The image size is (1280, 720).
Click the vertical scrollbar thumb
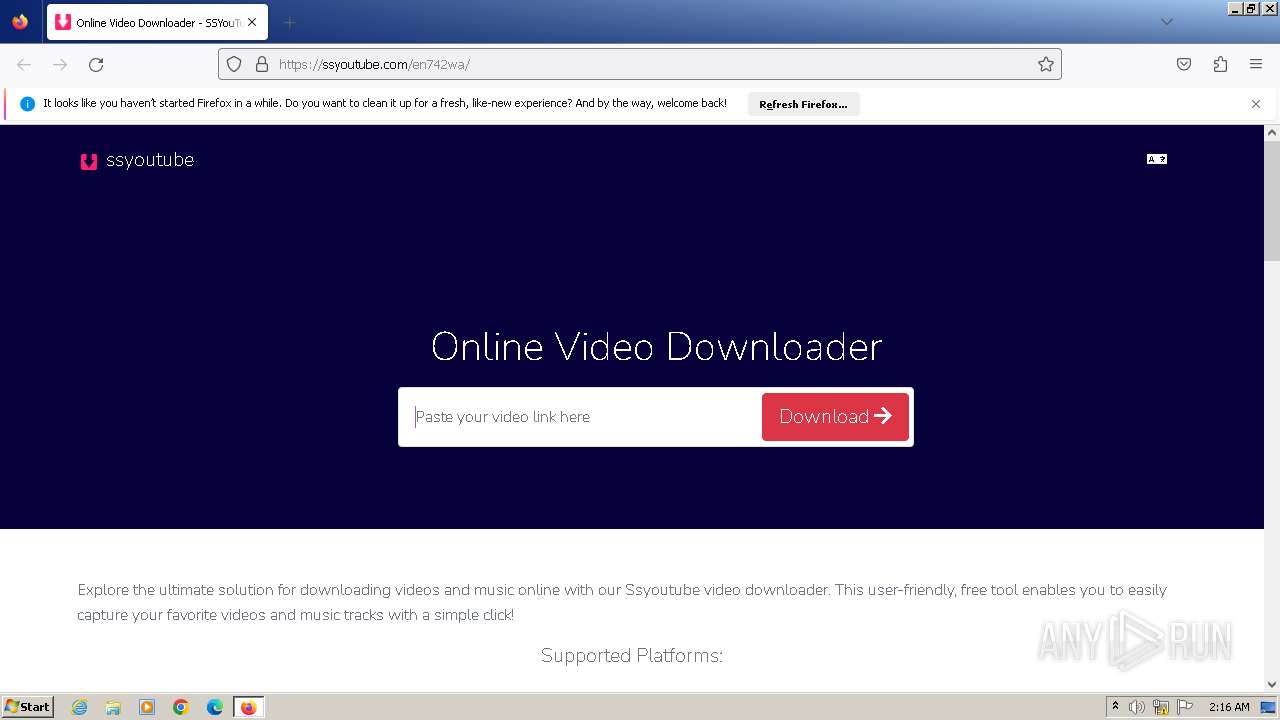[1272, 200]
